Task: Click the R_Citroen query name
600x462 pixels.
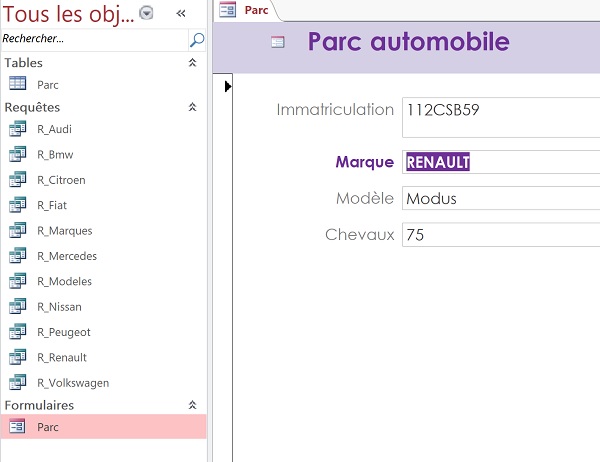Action: coord(61,180)
